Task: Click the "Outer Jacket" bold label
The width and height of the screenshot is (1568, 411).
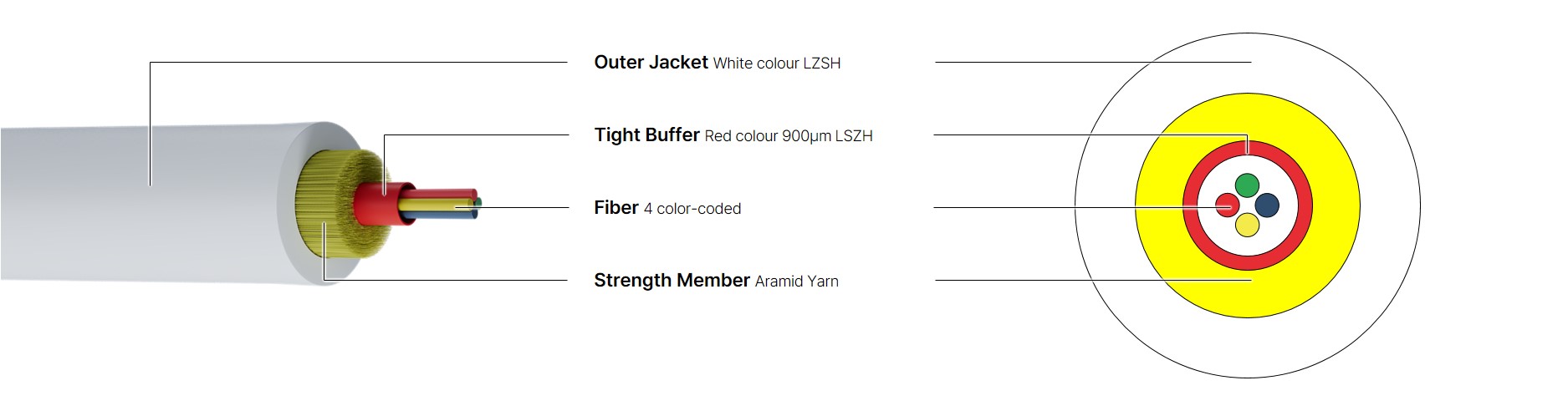Action: coord(651,63)
